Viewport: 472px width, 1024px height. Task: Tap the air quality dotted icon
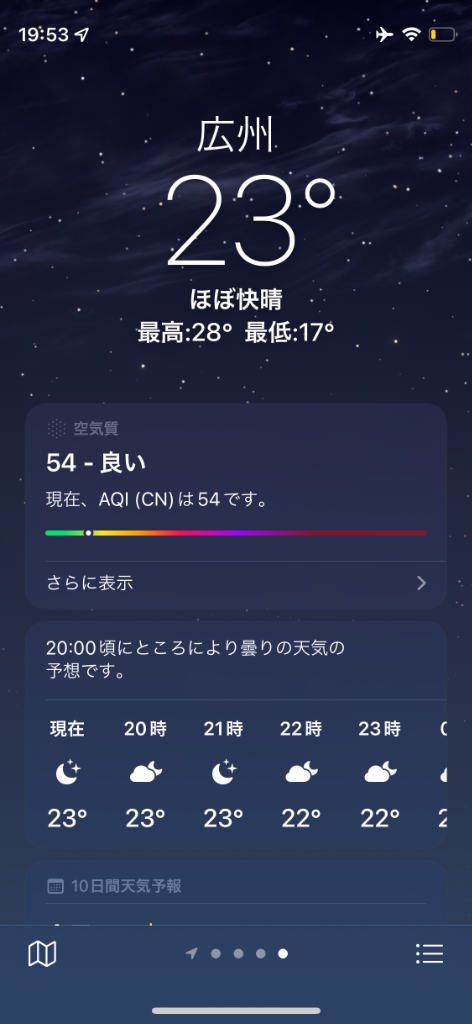tap(57, 428)
